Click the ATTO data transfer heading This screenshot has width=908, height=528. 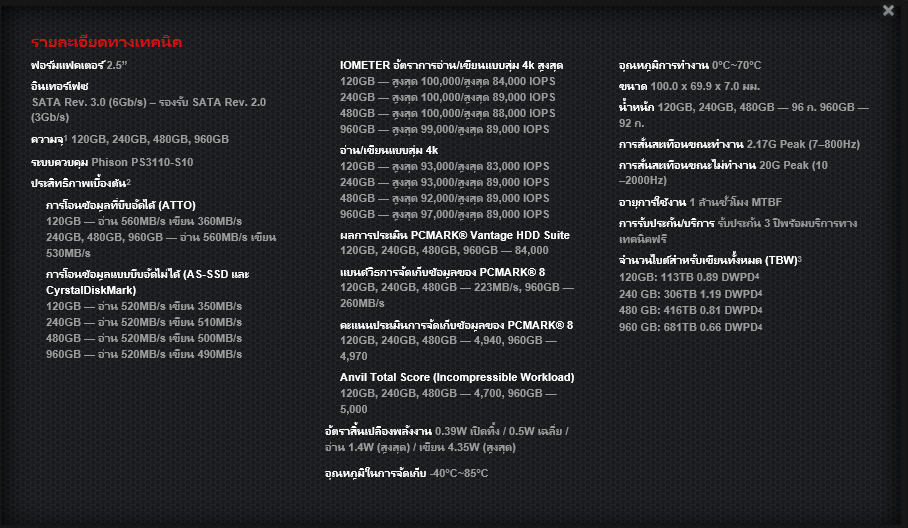pyautogui.click(x=121, y=205)
